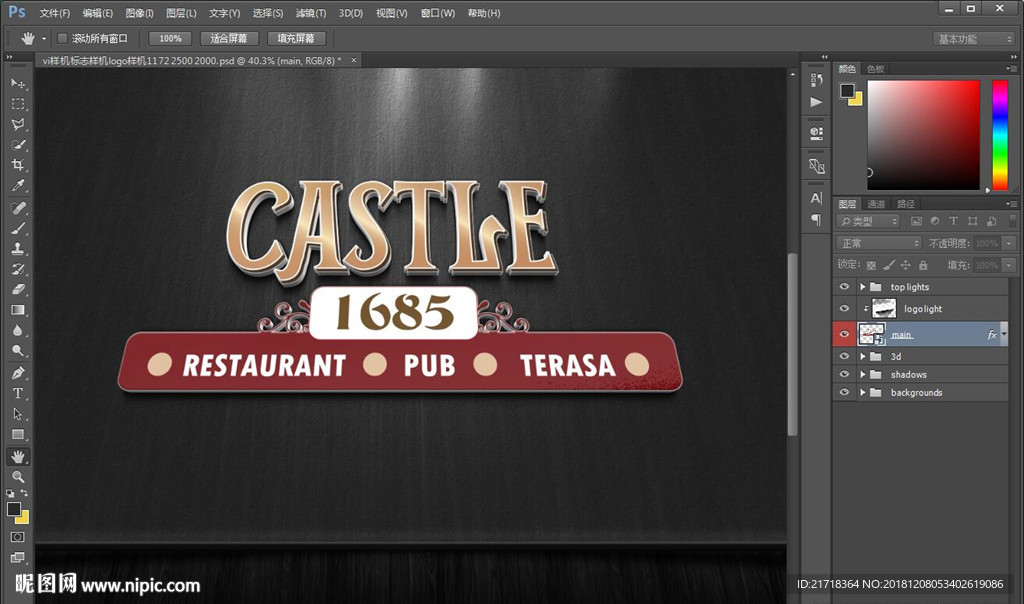Select the Horizontal Type tool
The height and width of the screenshot is (604, 1024).
point(18,393)
